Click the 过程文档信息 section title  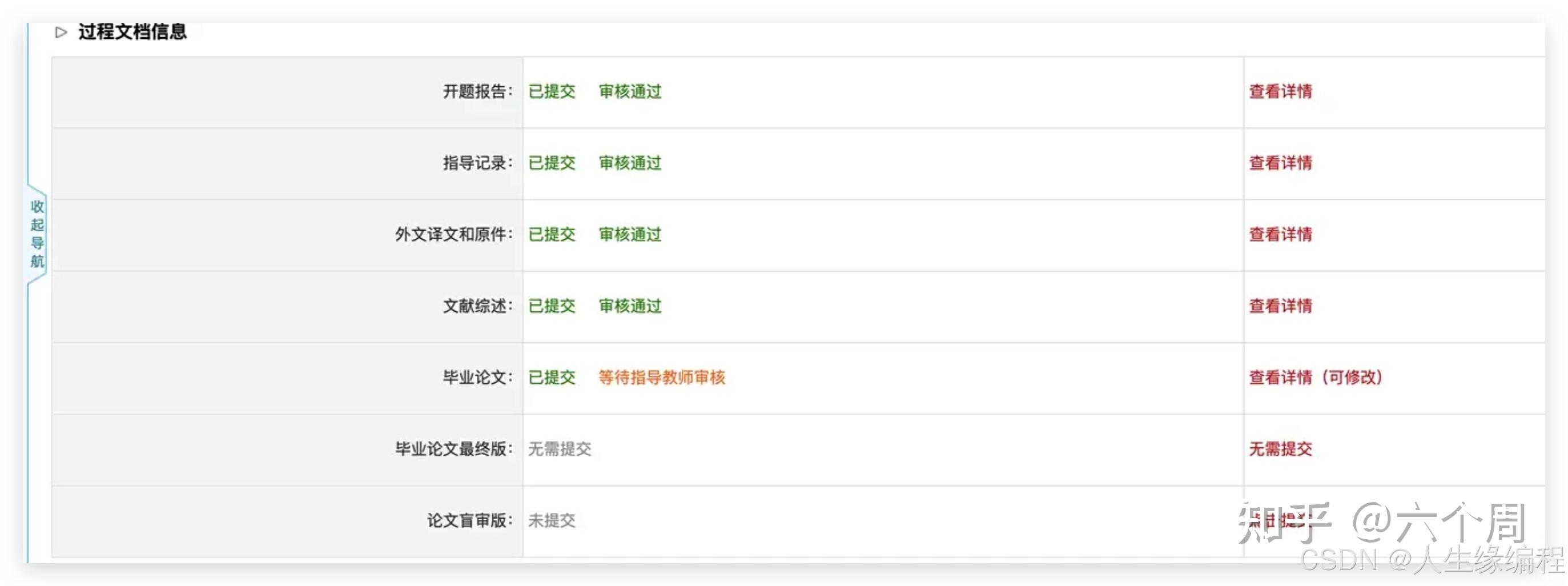click(132, 31)
